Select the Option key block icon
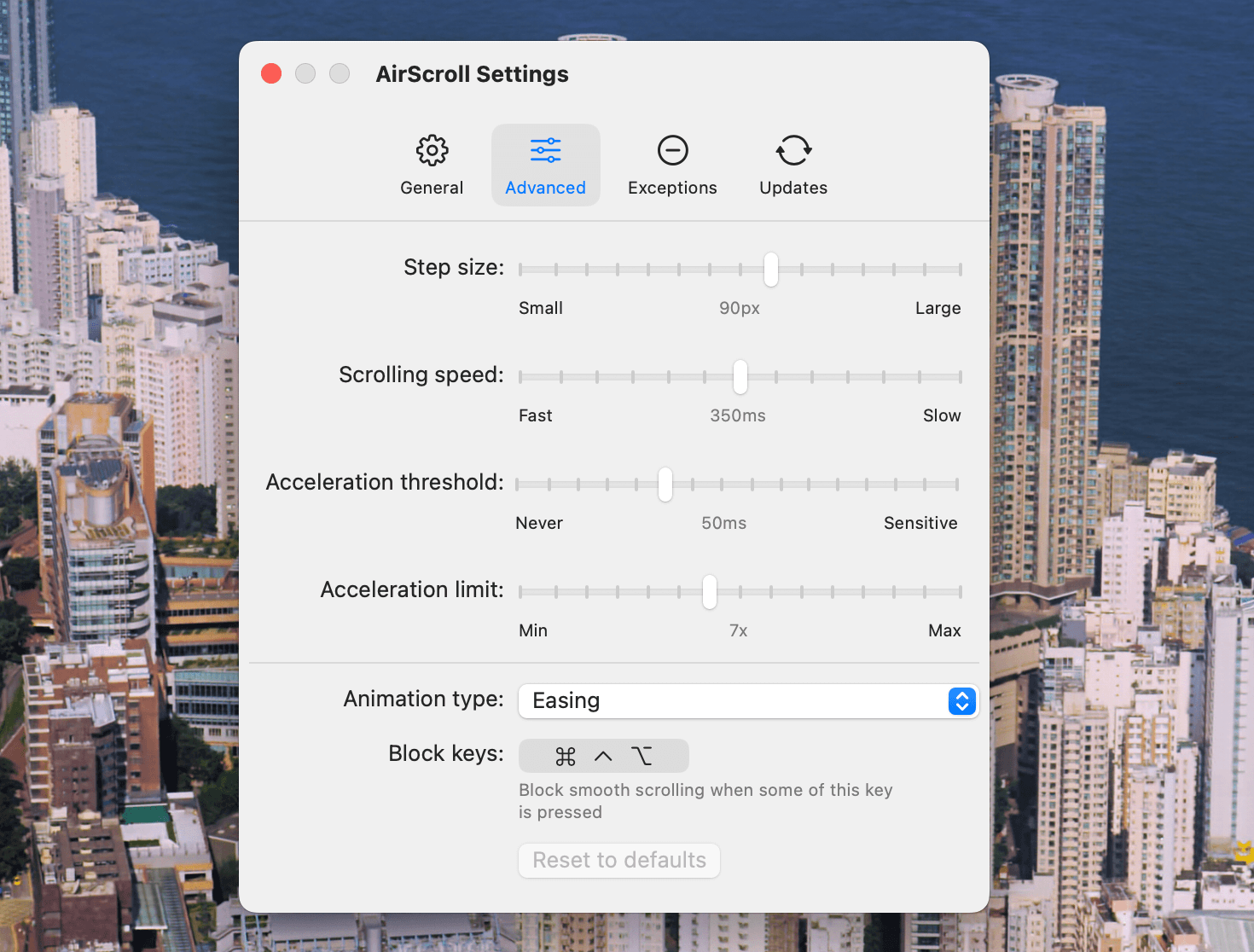Screen dimensions: 1254x952 pyautogui.click(x=642, y=756)
